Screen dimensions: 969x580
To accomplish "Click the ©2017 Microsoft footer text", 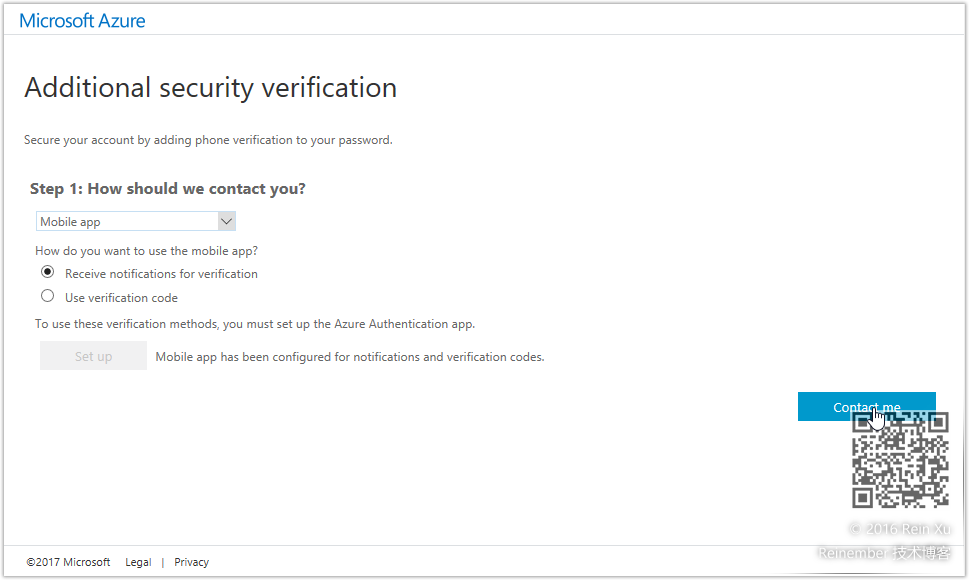I will [68, 562].
